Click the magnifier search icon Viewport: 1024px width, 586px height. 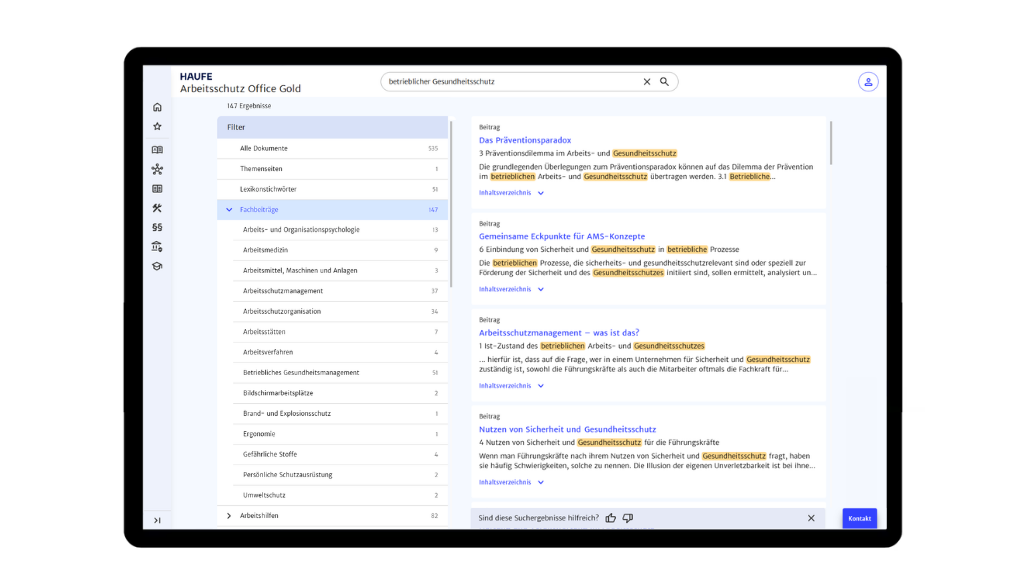point(664,82)
